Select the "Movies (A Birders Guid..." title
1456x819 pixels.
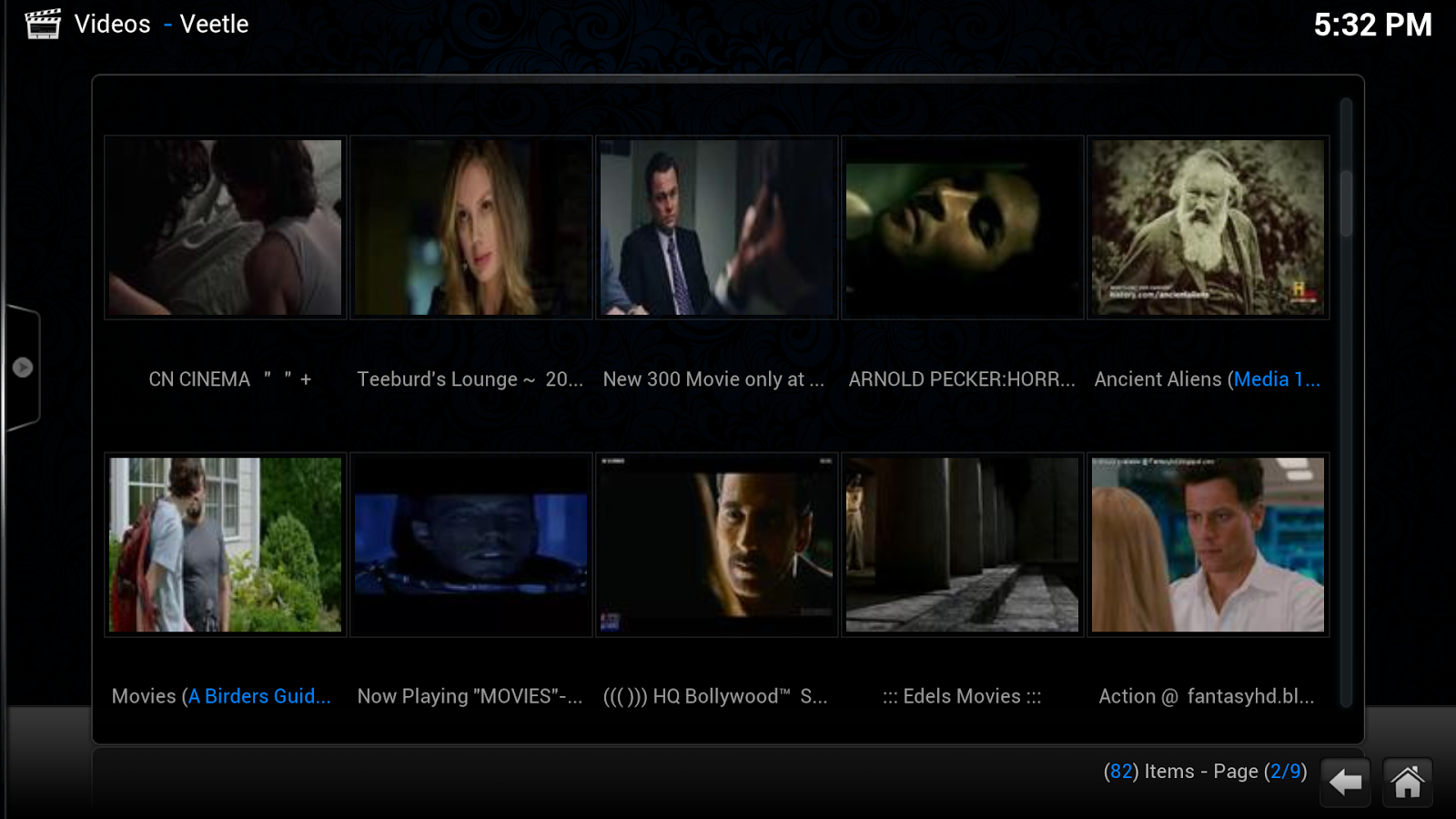click(221, 696)
